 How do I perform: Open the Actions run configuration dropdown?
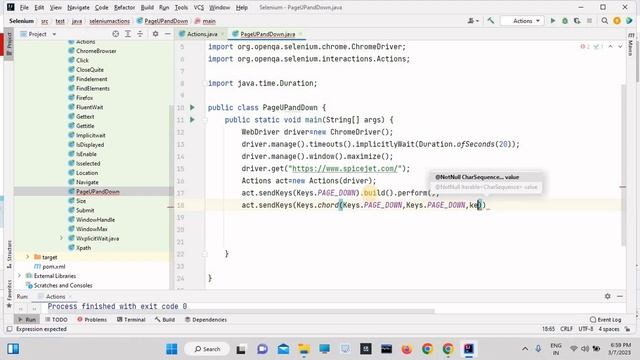click(x=522, y=21)
